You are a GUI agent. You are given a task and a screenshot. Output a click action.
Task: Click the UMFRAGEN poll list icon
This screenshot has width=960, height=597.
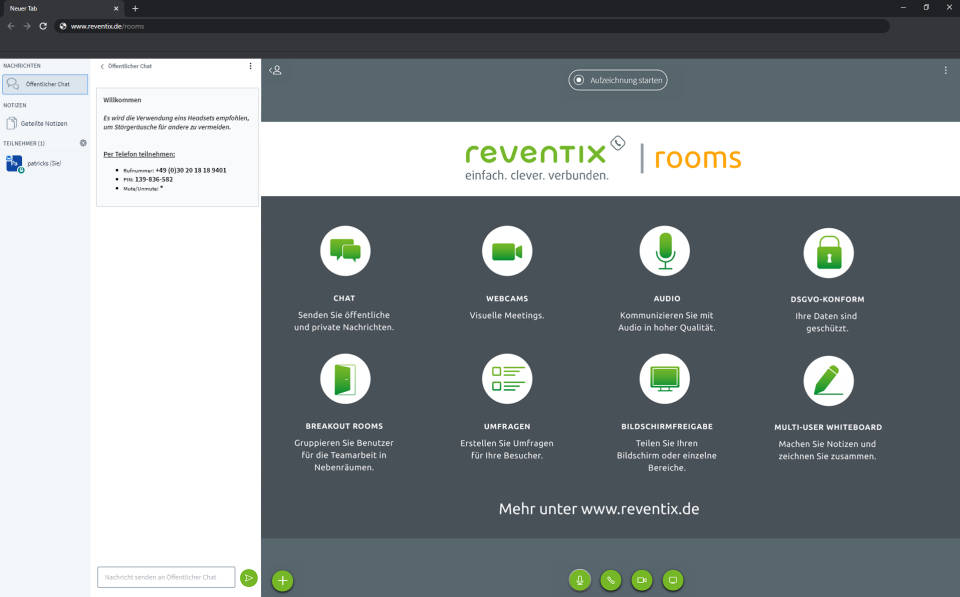(507, 379)
